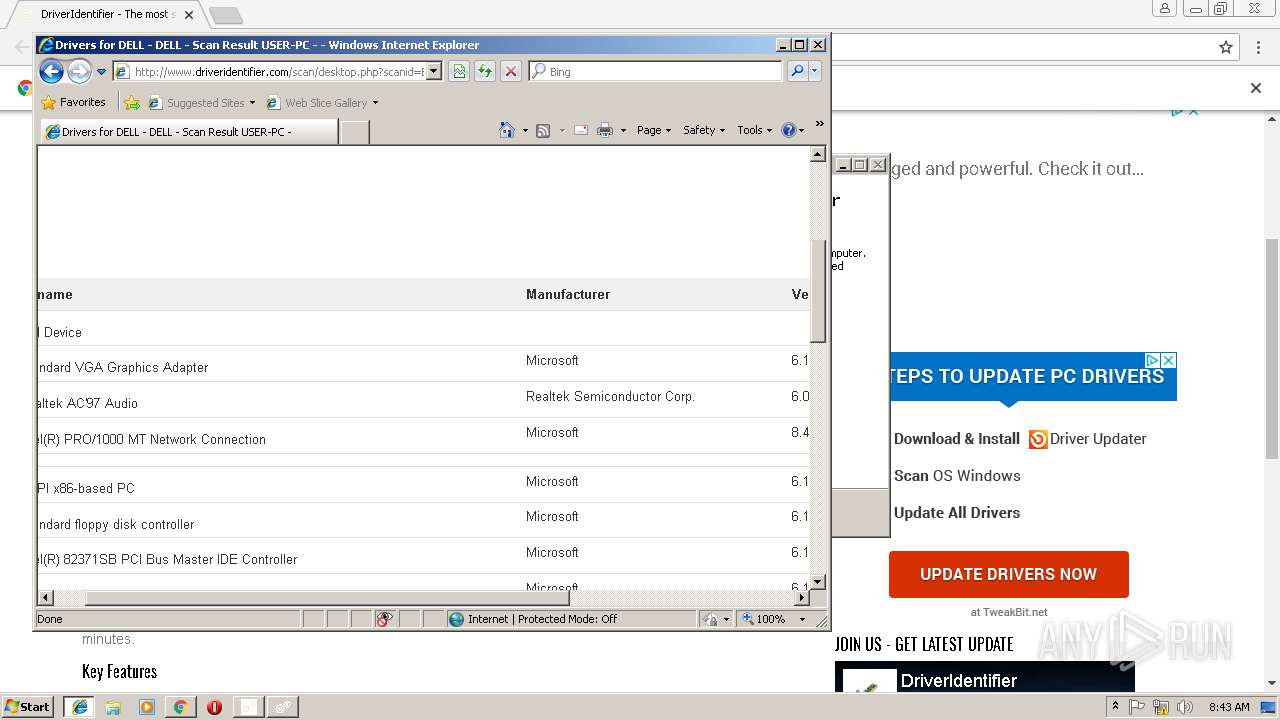Click the IE Home icon
1280x720 pixels.
pos(507,130)
